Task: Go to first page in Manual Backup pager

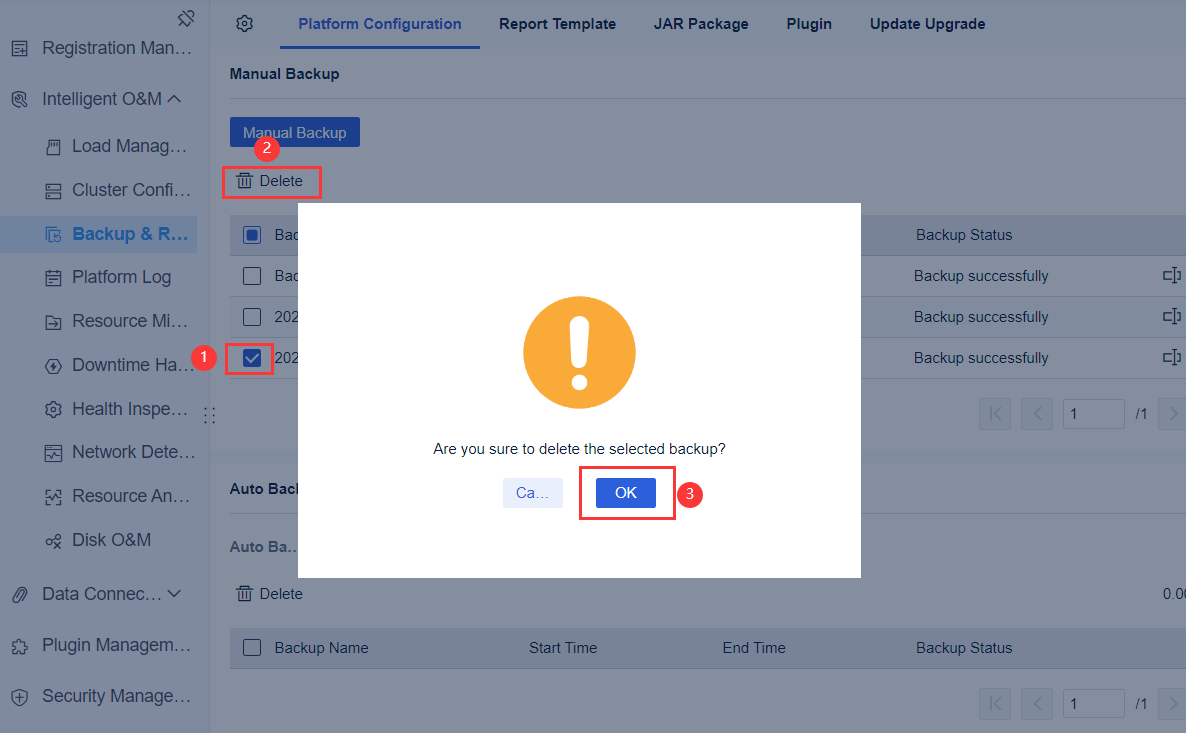Action: click(x=995, y=414)
